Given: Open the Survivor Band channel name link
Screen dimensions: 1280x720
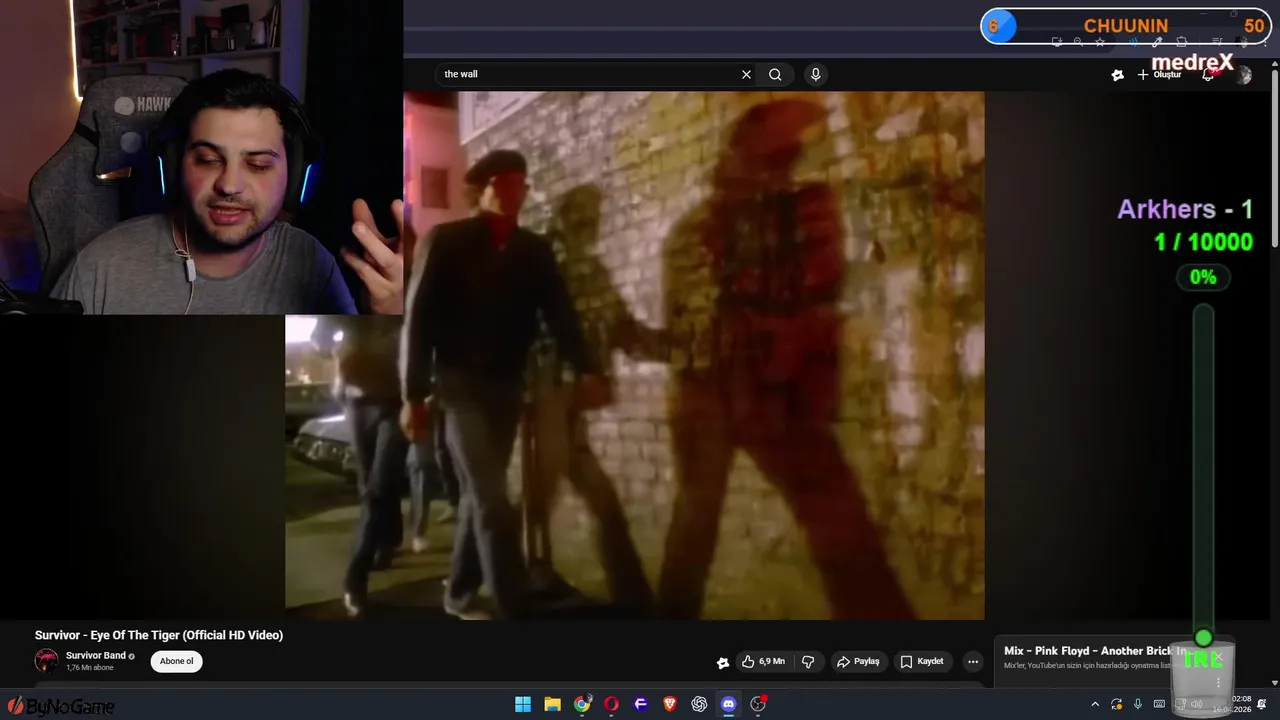Looking at the screenshot, I should [96, 656].
